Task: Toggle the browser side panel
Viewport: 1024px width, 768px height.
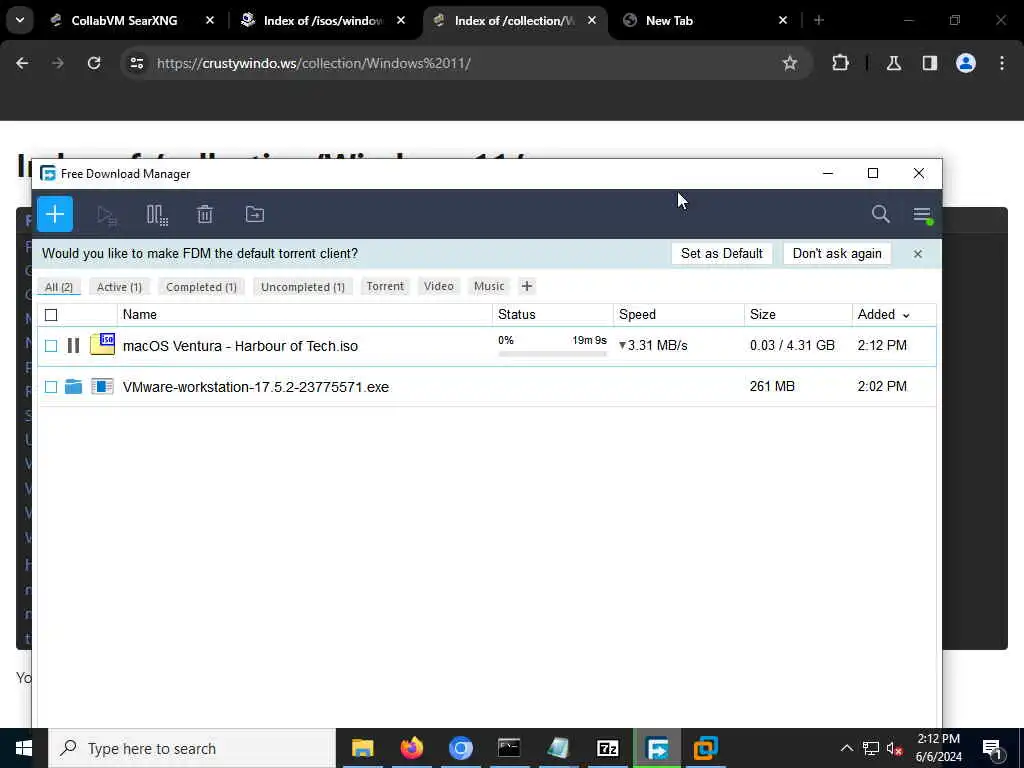Action: click(x=930, y=63)
